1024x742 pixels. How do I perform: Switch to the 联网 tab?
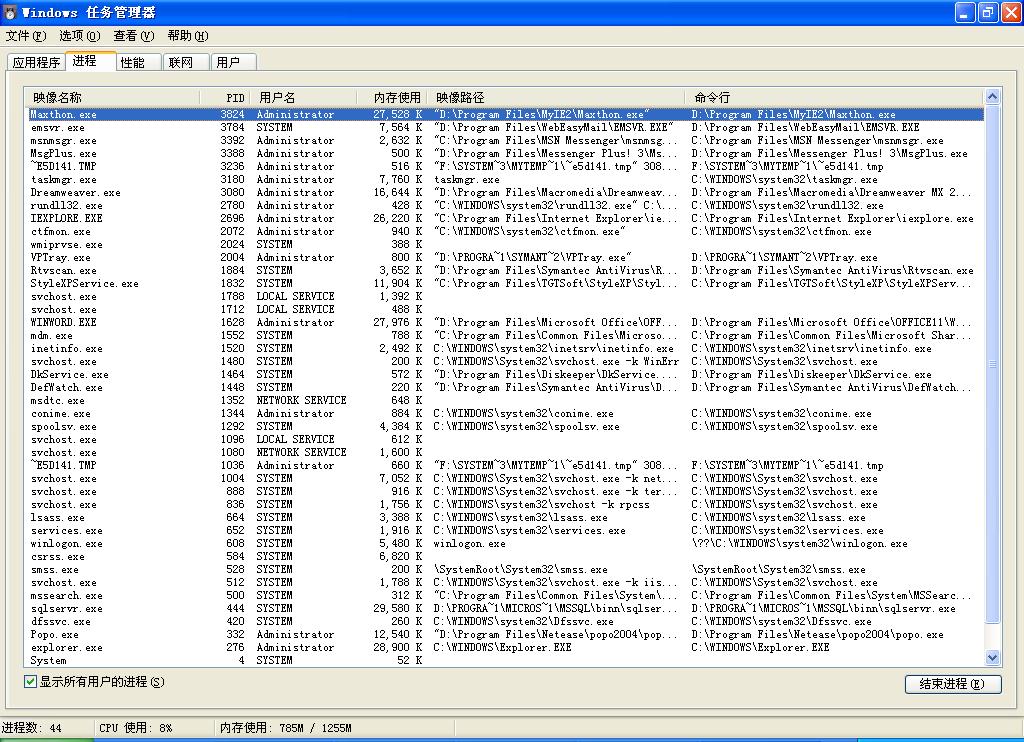[186, 63]
